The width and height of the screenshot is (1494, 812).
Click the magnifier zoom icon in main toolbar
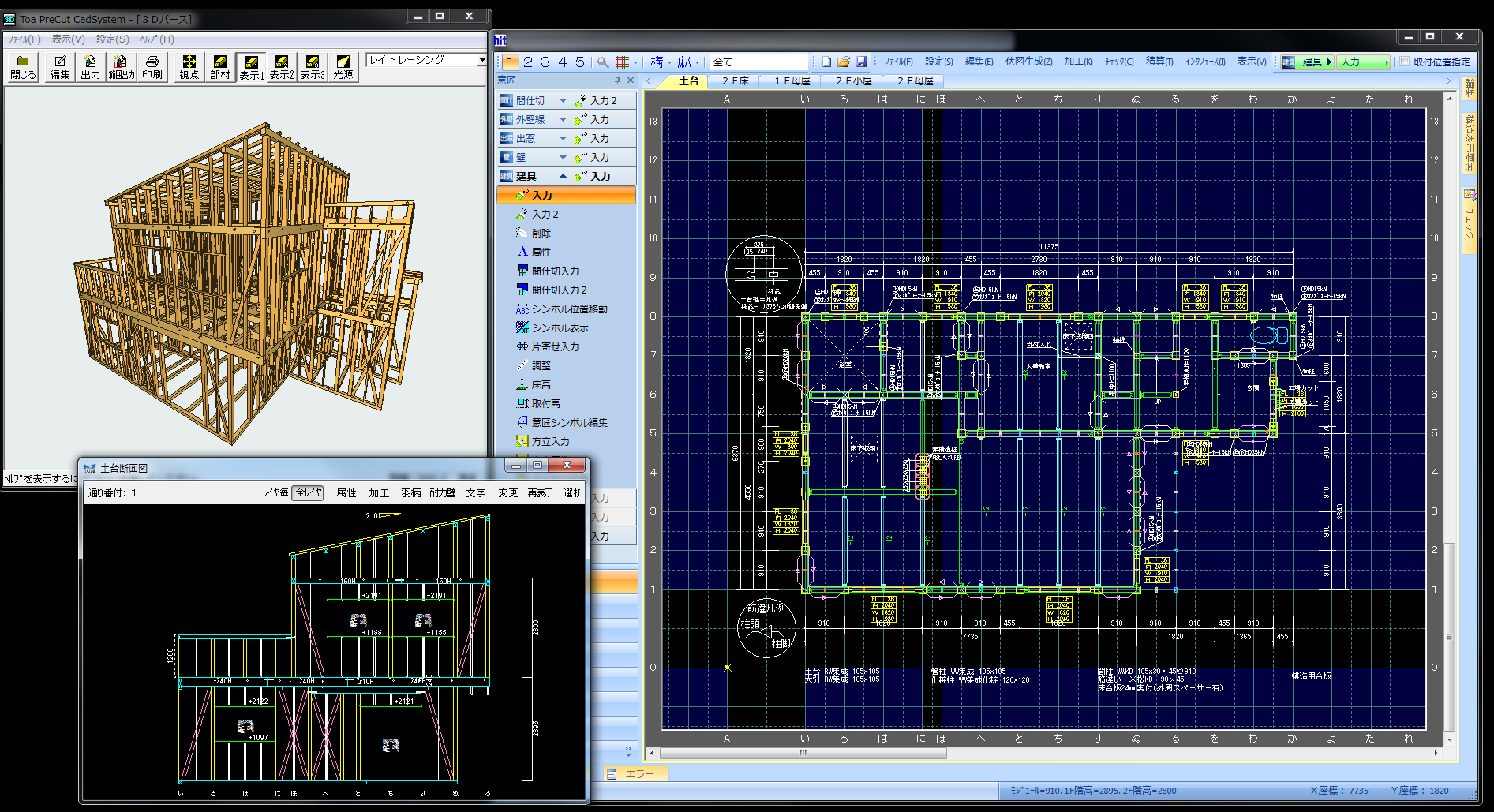click(603, 62)
